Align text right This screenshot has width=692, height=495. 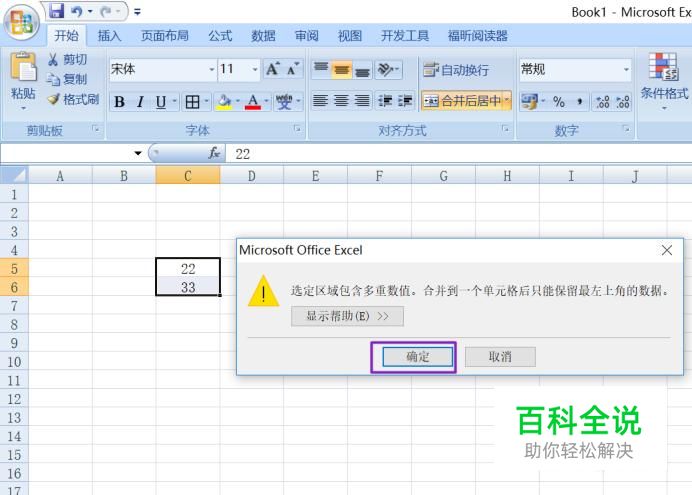362,101
